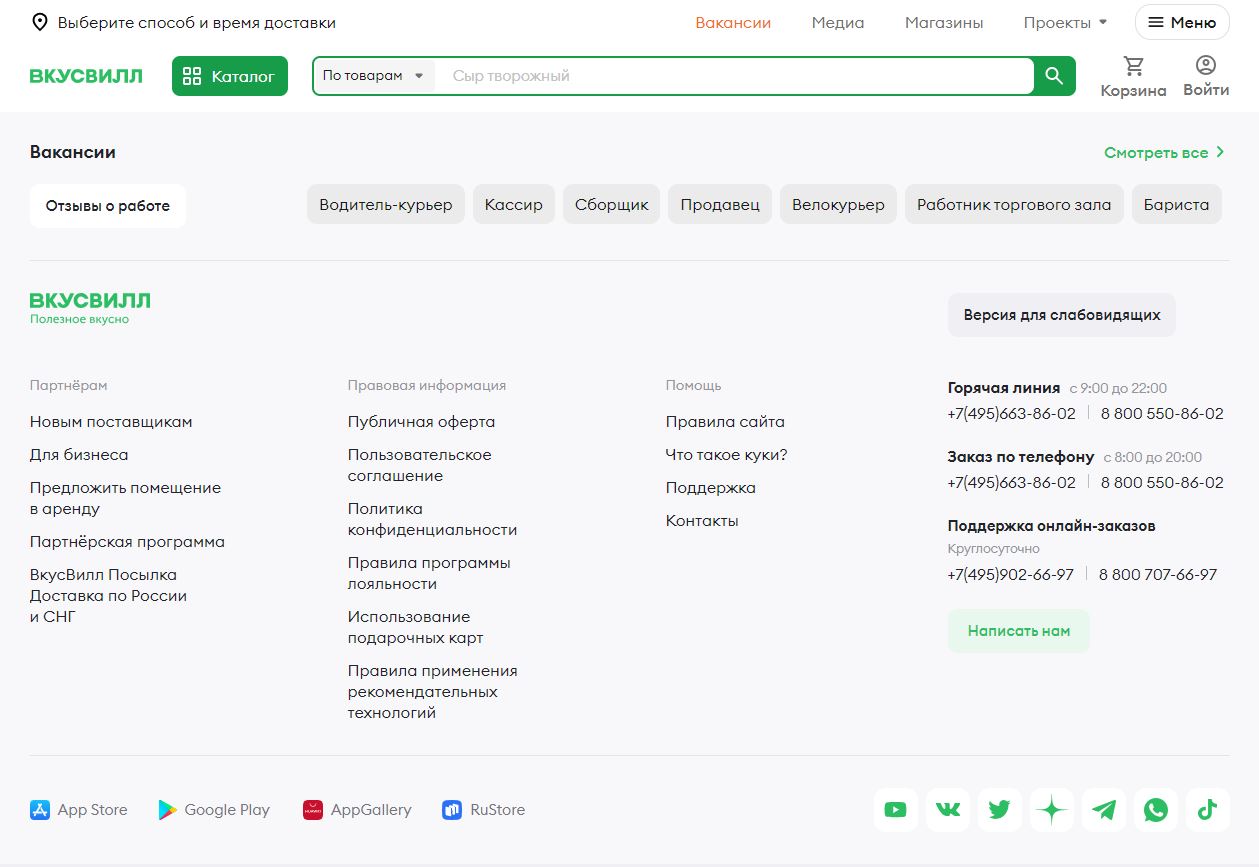Click the location pin in delivery bar
The image size is (1259, 867).
[x=39, y=21]
